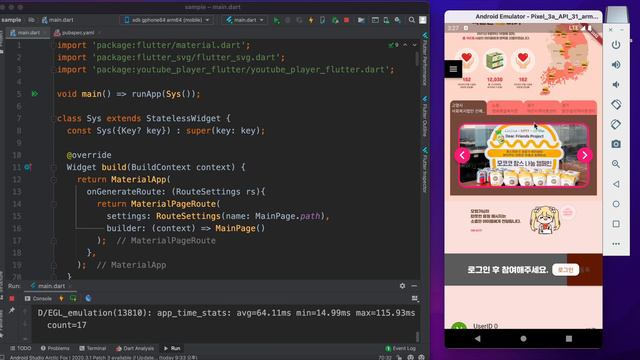
Task: Click emulator sidebar Overview square
Action: coord(616,224)
